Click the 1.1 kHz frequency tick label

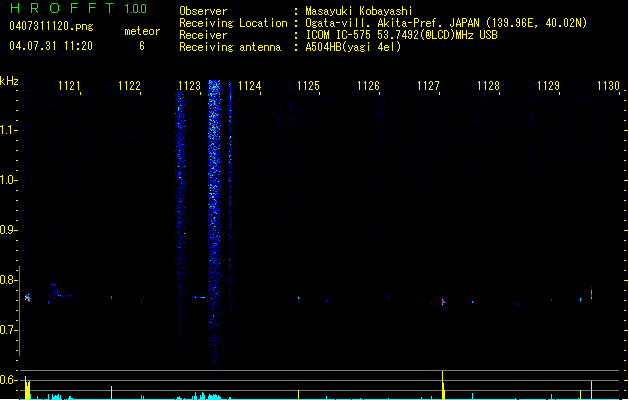point(7,130)
